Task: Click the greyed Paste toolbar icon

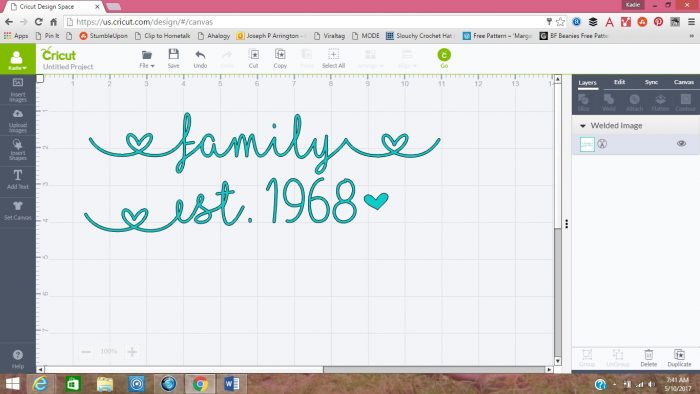Action: (x=306, y=59)
